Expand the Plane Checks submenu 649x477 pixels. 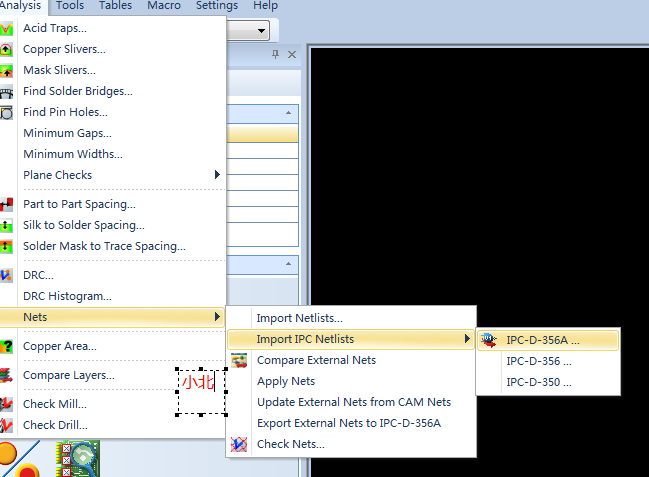217,175
